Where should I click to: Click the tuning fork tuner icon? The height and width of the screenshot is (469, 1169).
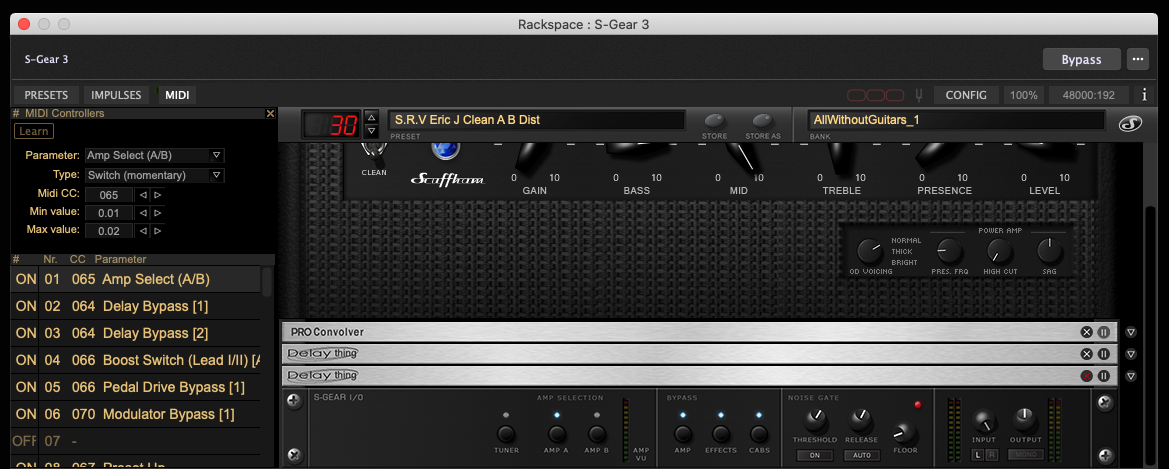click(x=918, y=95)
